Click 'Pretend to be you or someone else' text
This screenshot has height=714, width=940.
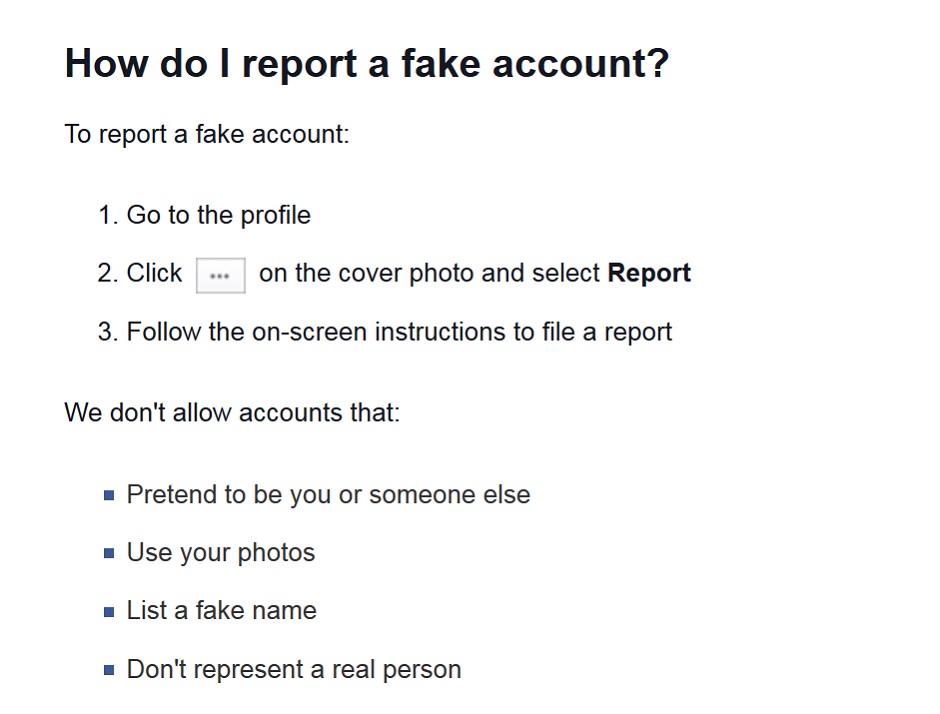click(x=328, y=495)
